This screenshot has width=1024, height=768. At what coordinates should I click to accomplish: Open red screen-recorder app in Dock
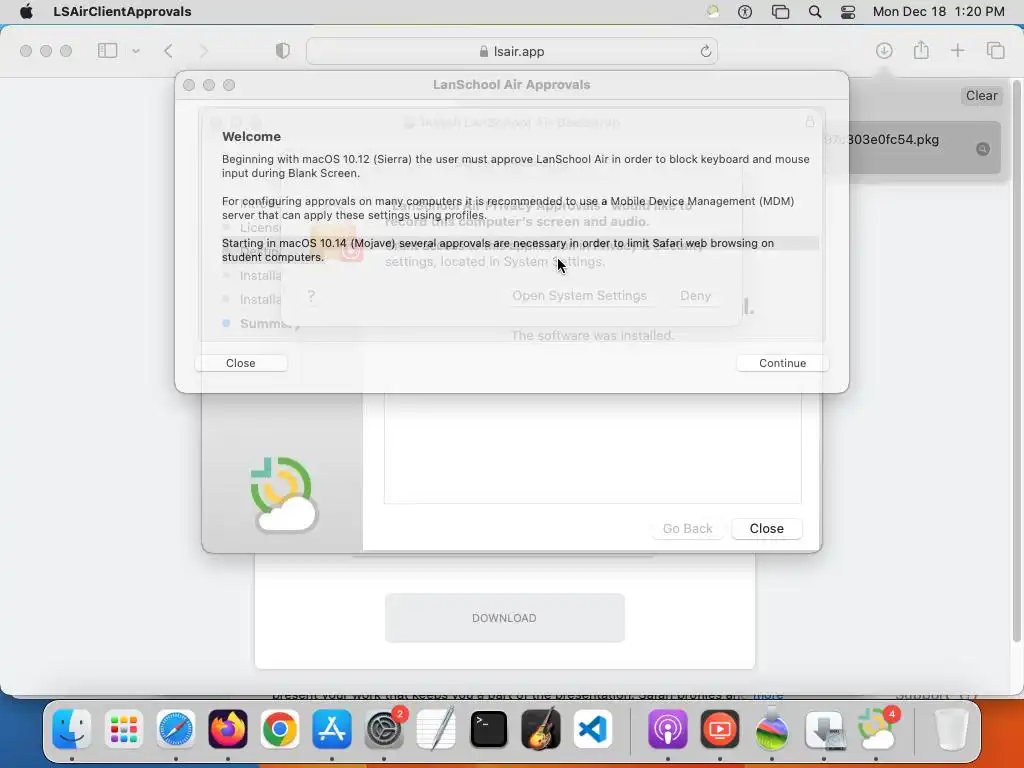click(x=720, y=729)
